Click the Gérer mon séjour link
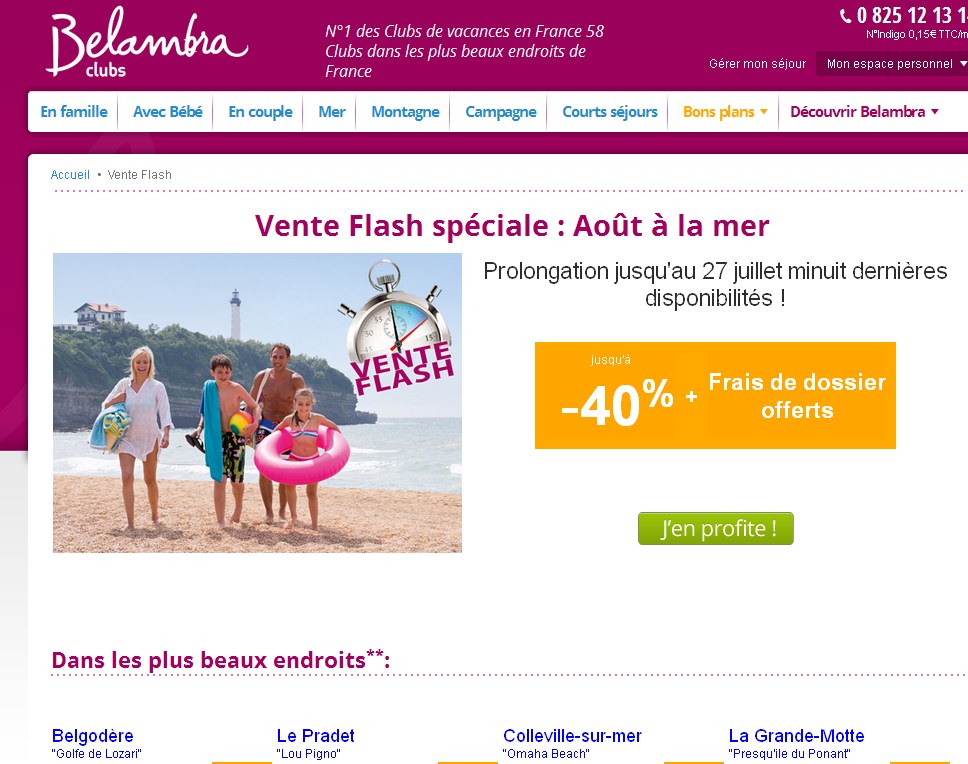The height and width of the screenshot is (764, 968). 757,64
